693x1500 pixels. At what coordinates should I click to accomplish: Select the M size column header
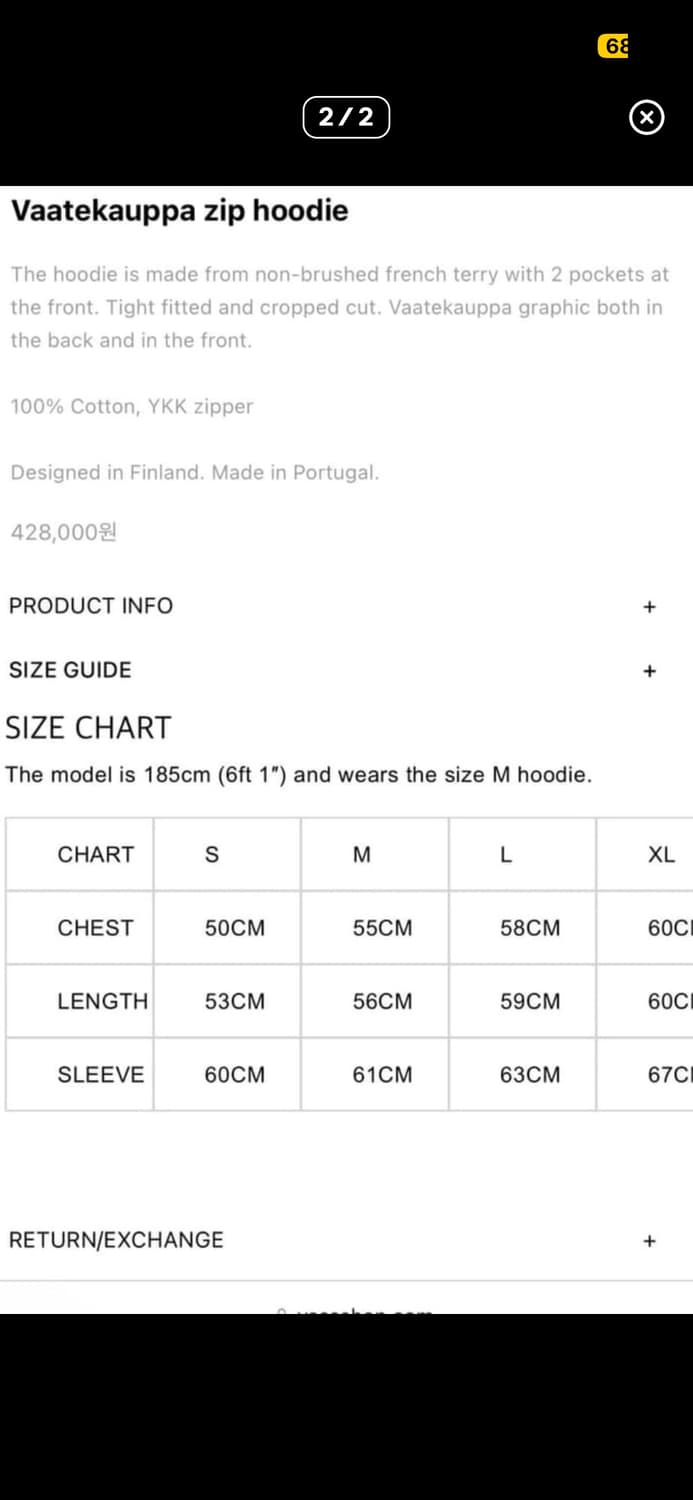[362, 855]
